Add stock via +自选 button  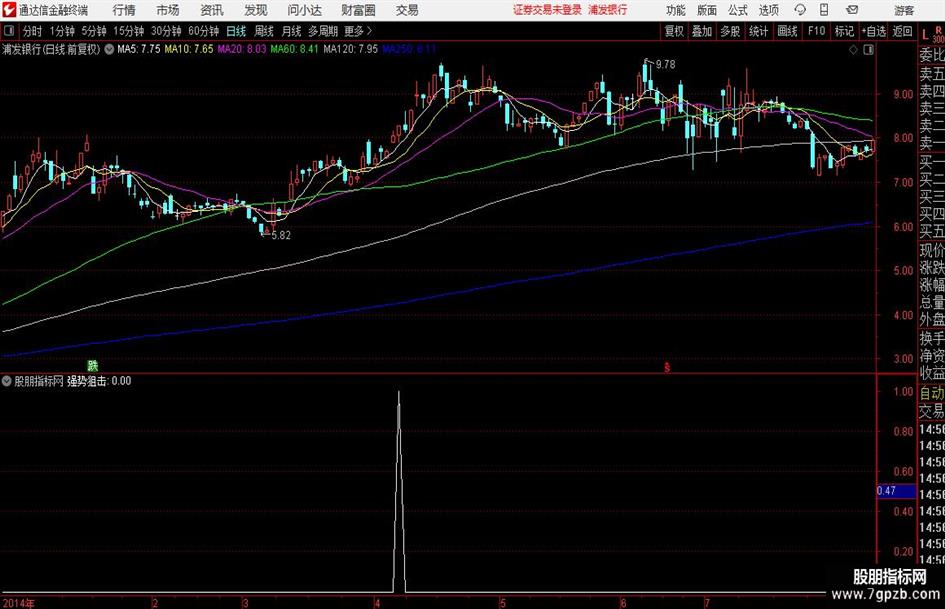pyautogui.click(x=873, y=31)
